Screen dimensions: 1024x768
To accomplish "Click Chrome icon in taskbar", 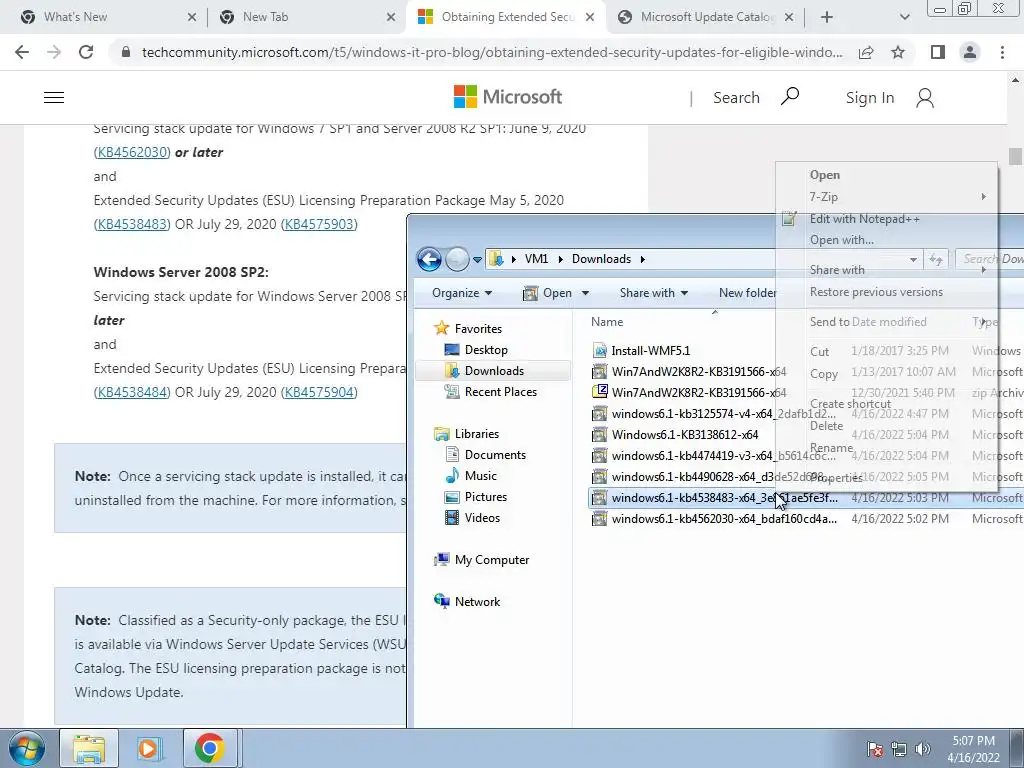I will point(210,748).
